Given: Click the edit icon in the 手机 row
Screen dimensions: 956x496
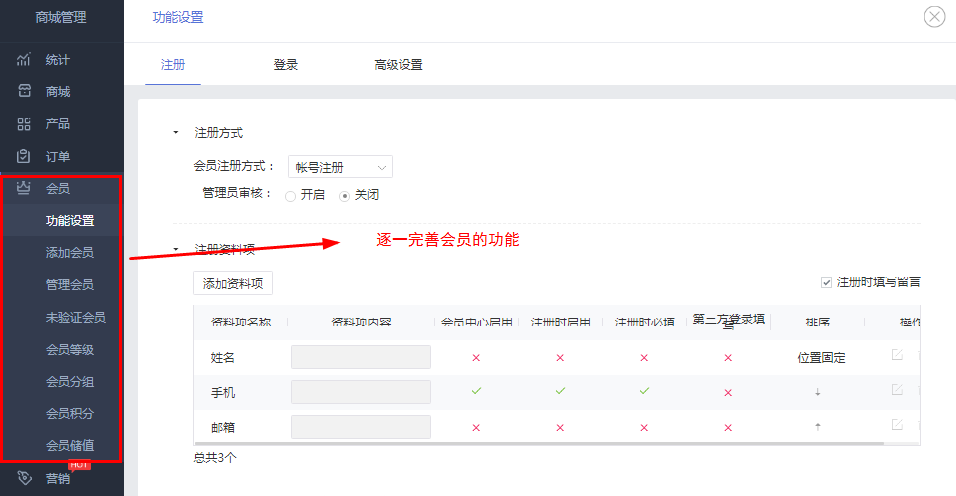Looking at the screenshot, I should click(897, 389).
